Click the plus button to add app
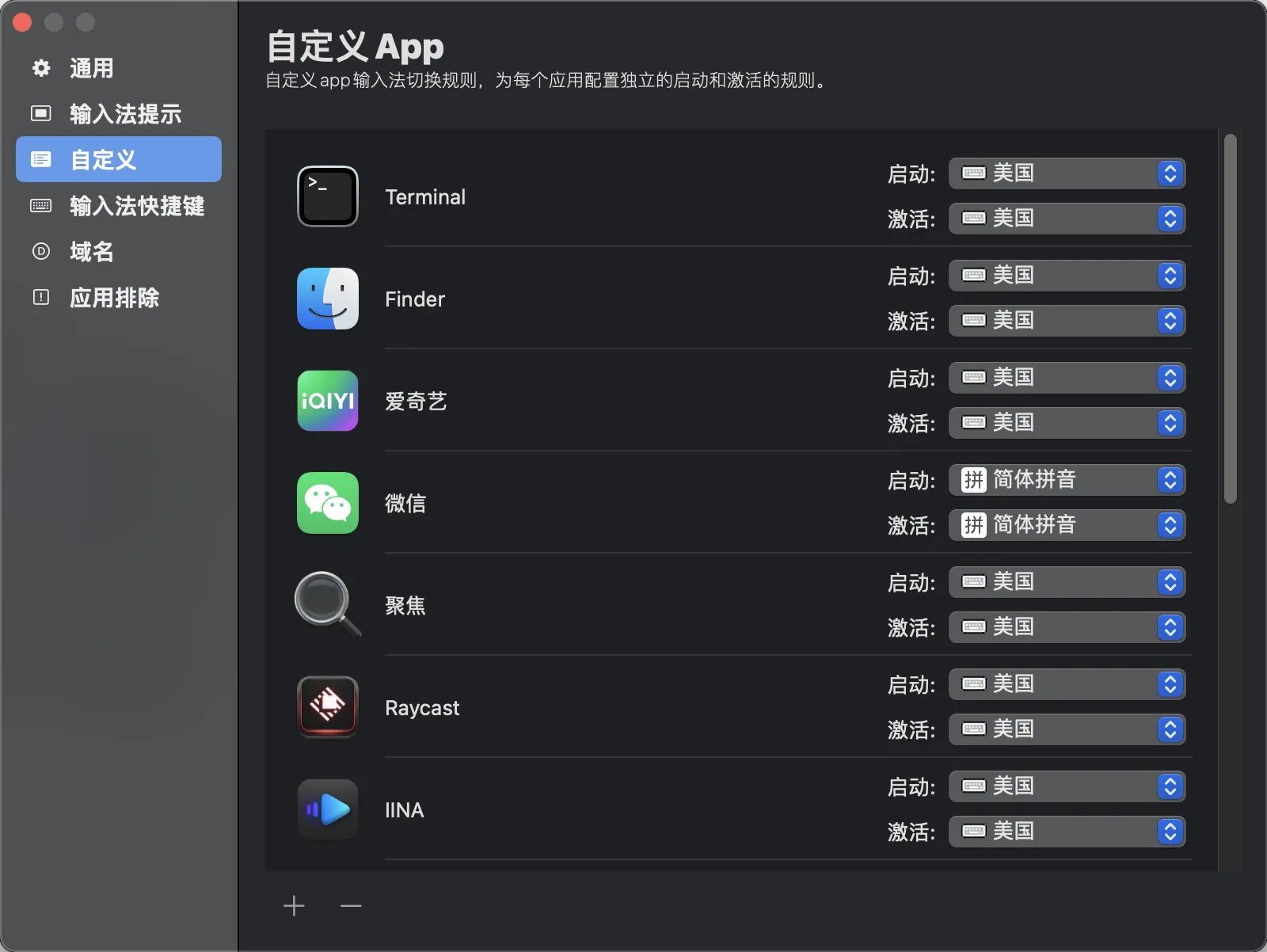 tap(294, 905)
